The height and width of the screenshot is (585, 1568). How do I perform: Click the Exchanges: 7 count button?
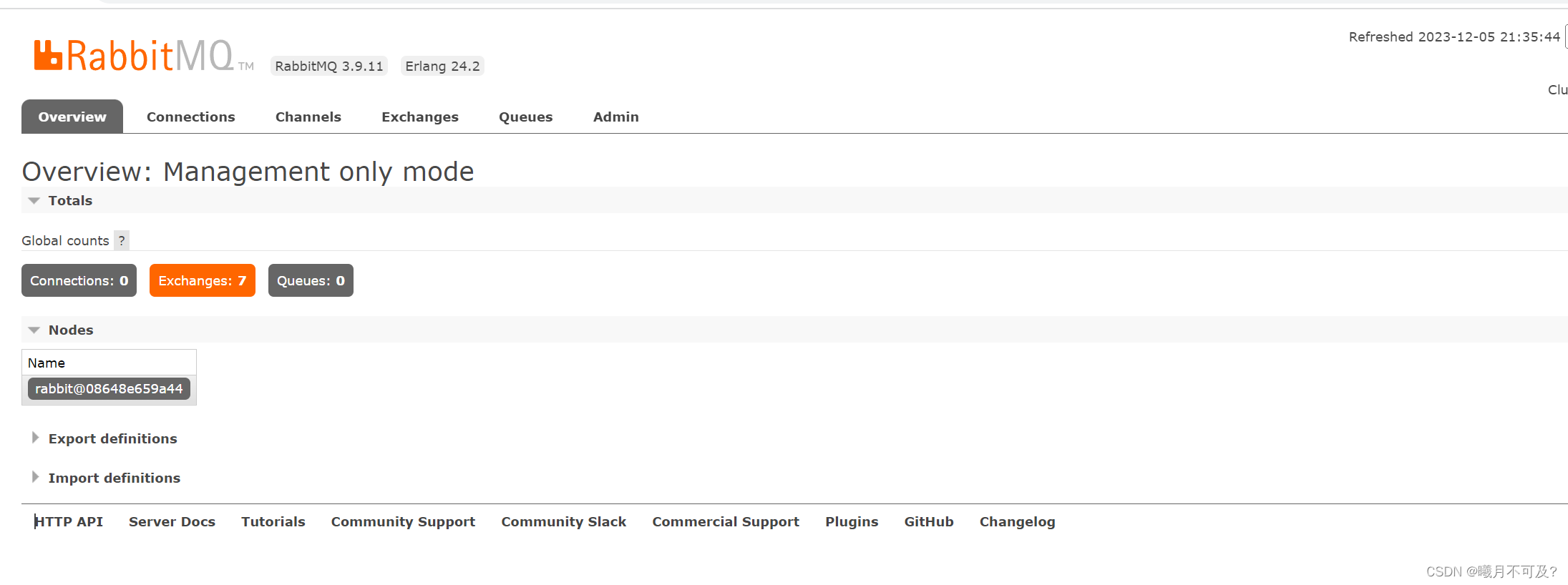click(x=203, y=280)
